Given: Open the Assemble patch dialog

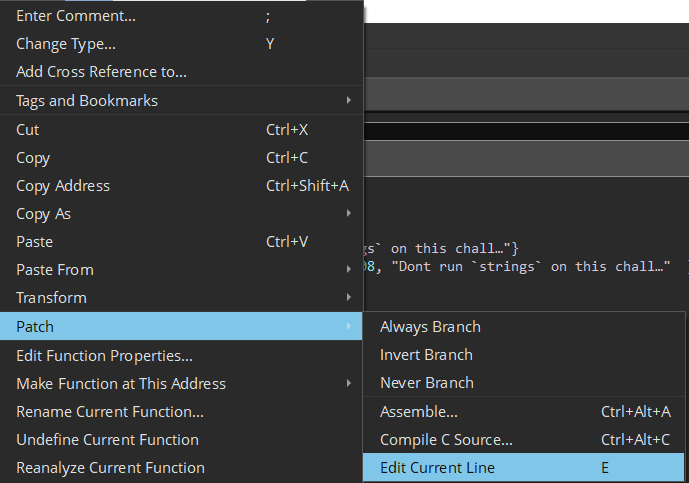Looking at the screenshot, I should pos(419,412).
